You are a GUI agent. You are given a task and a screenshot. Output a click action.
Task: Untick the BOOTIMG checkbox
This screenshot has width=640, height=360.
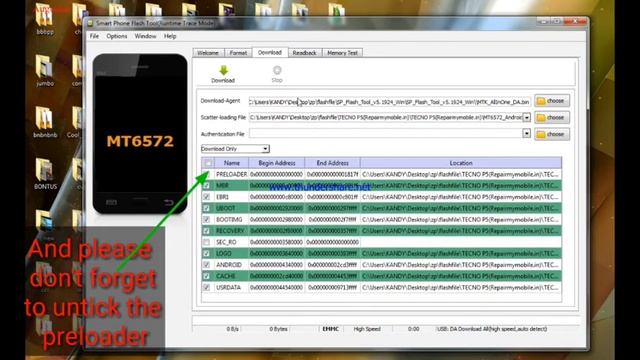click(x=207, y=220)
